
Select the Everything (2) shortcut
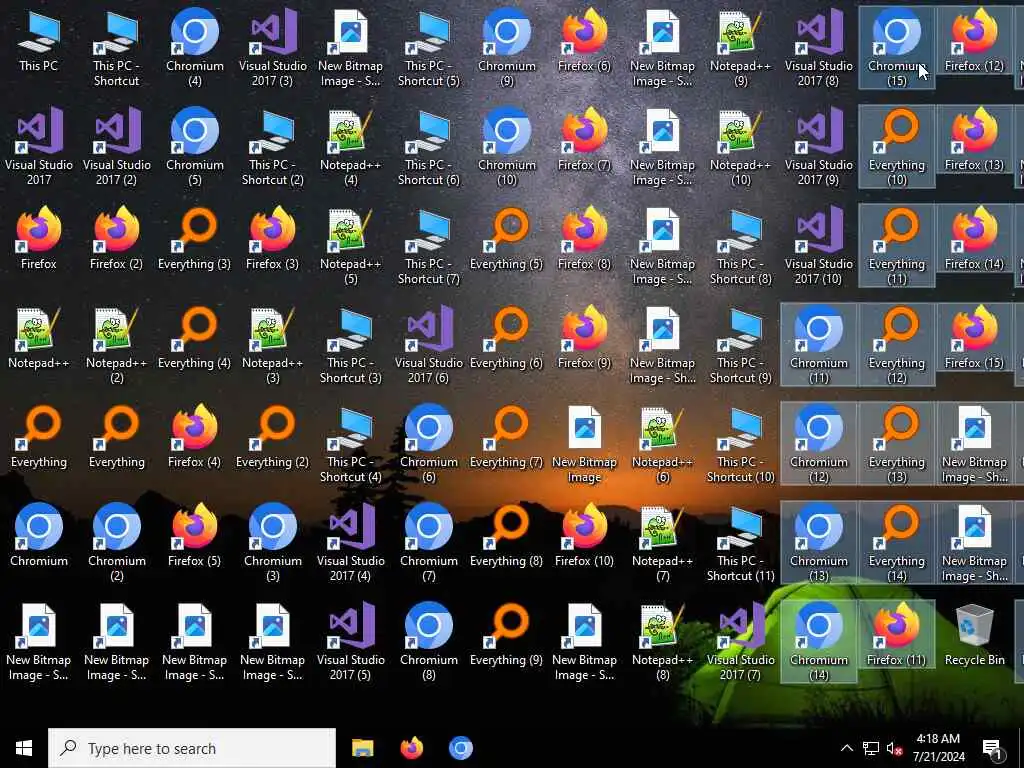[272, 437]
